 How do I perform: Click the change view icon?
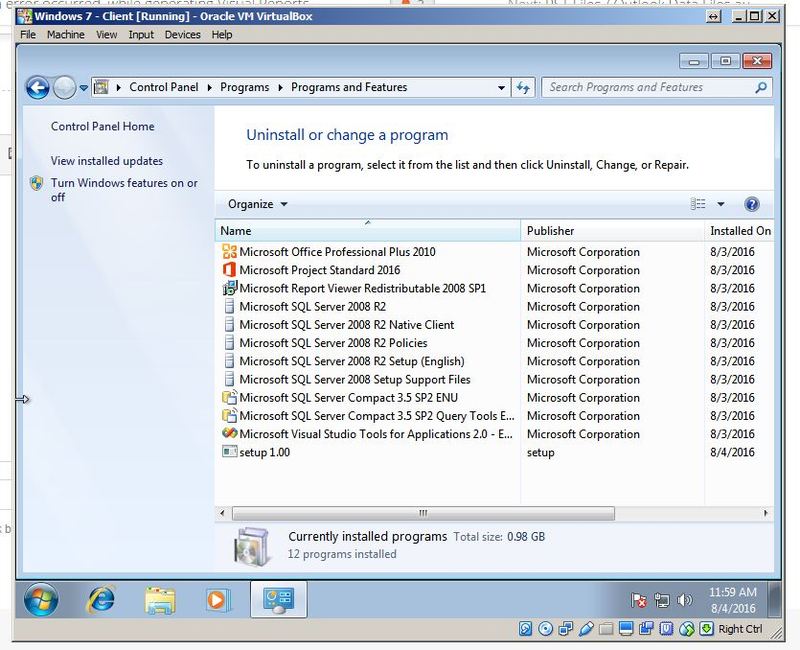point(698,204)
